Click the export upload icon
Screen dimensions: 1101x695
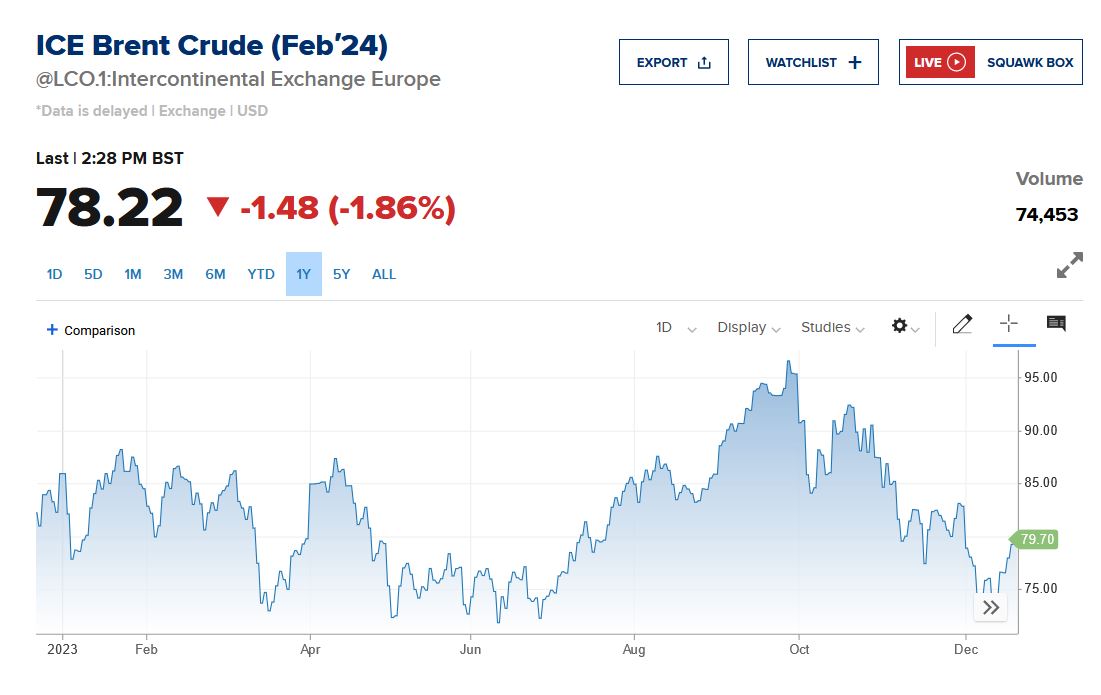click(704, 62)
